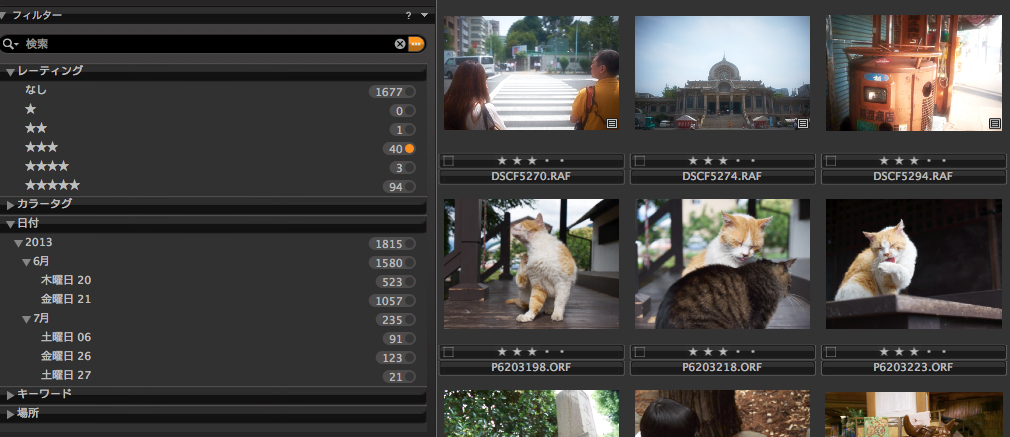Collapse the レーティング section
The image size is (1010, 437).
pos(10,71)
